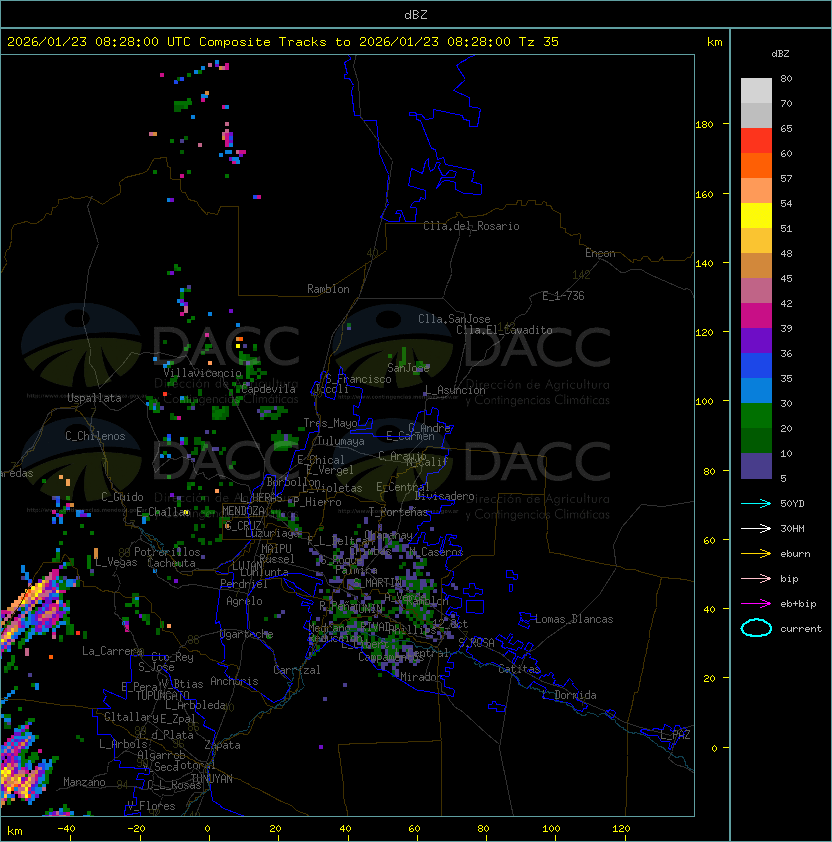Click the 'Carrizal' label on the map

[297, 670]
